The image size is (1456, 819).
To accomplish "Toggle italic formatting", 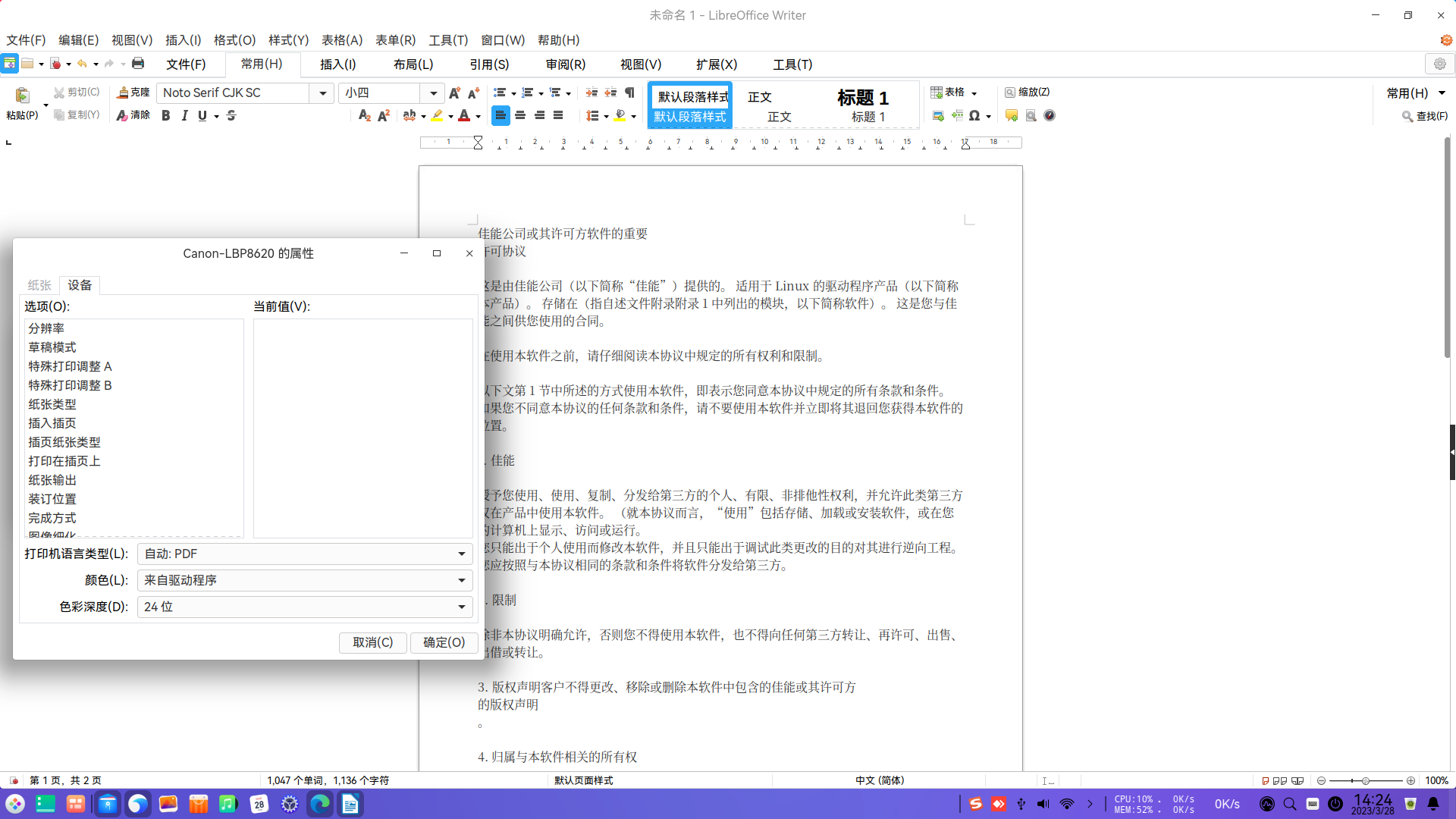I will pyautogui.click(x=184, y=115).
